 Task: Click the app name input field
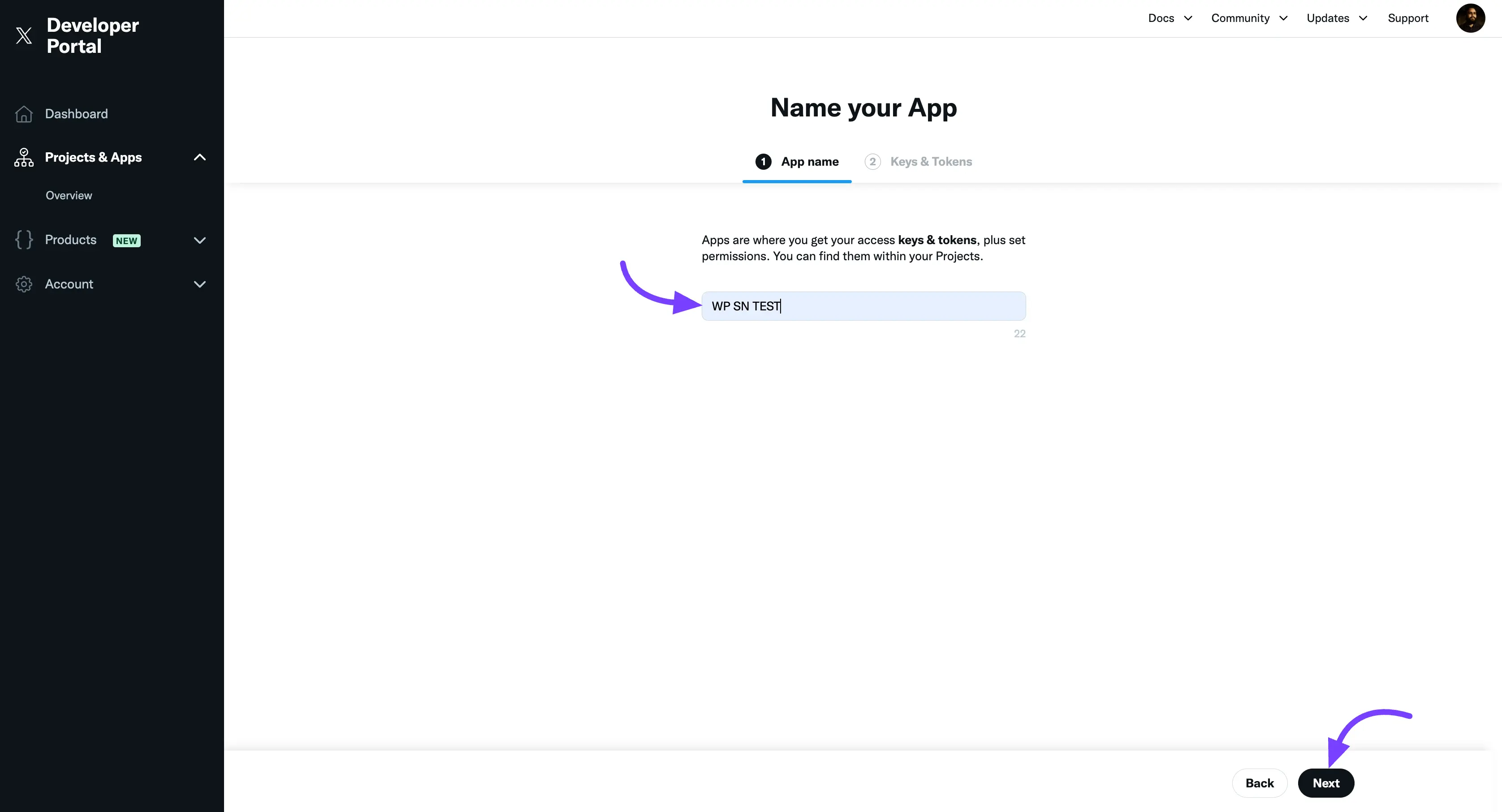[x=863, y=306]
